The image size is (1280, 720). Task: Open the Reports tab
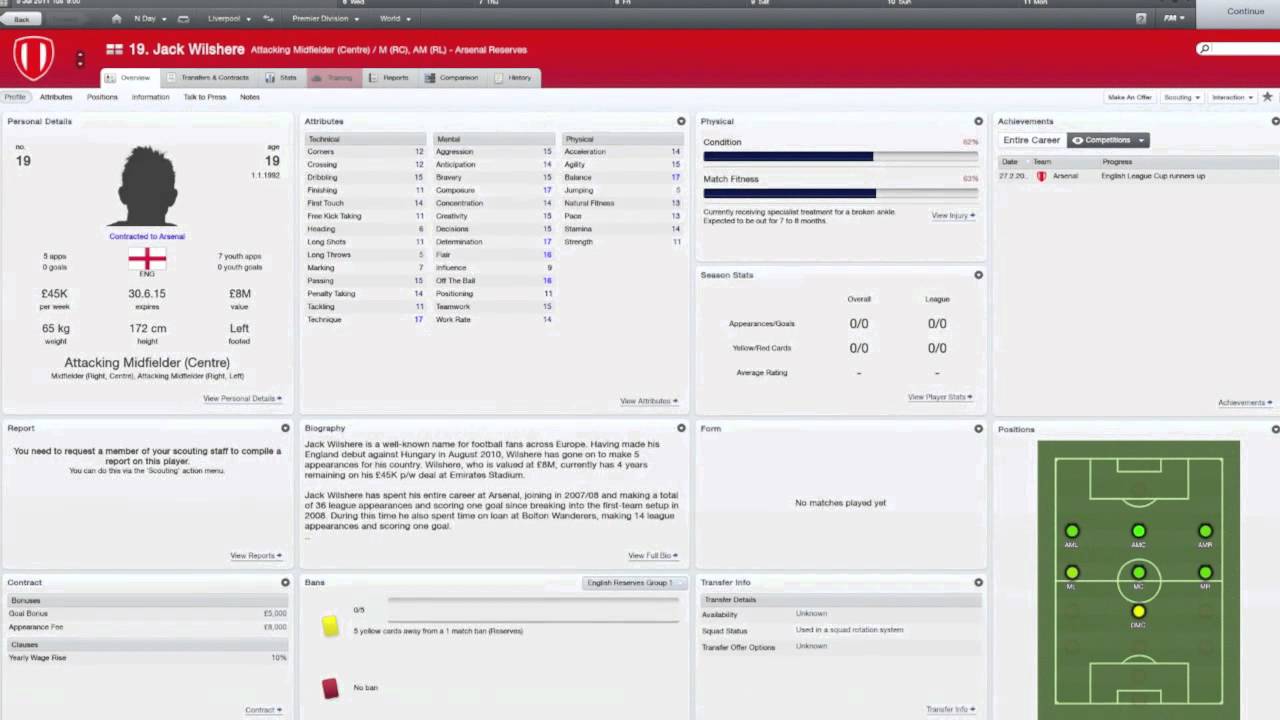pyautogui.click(x=389, y=77)
